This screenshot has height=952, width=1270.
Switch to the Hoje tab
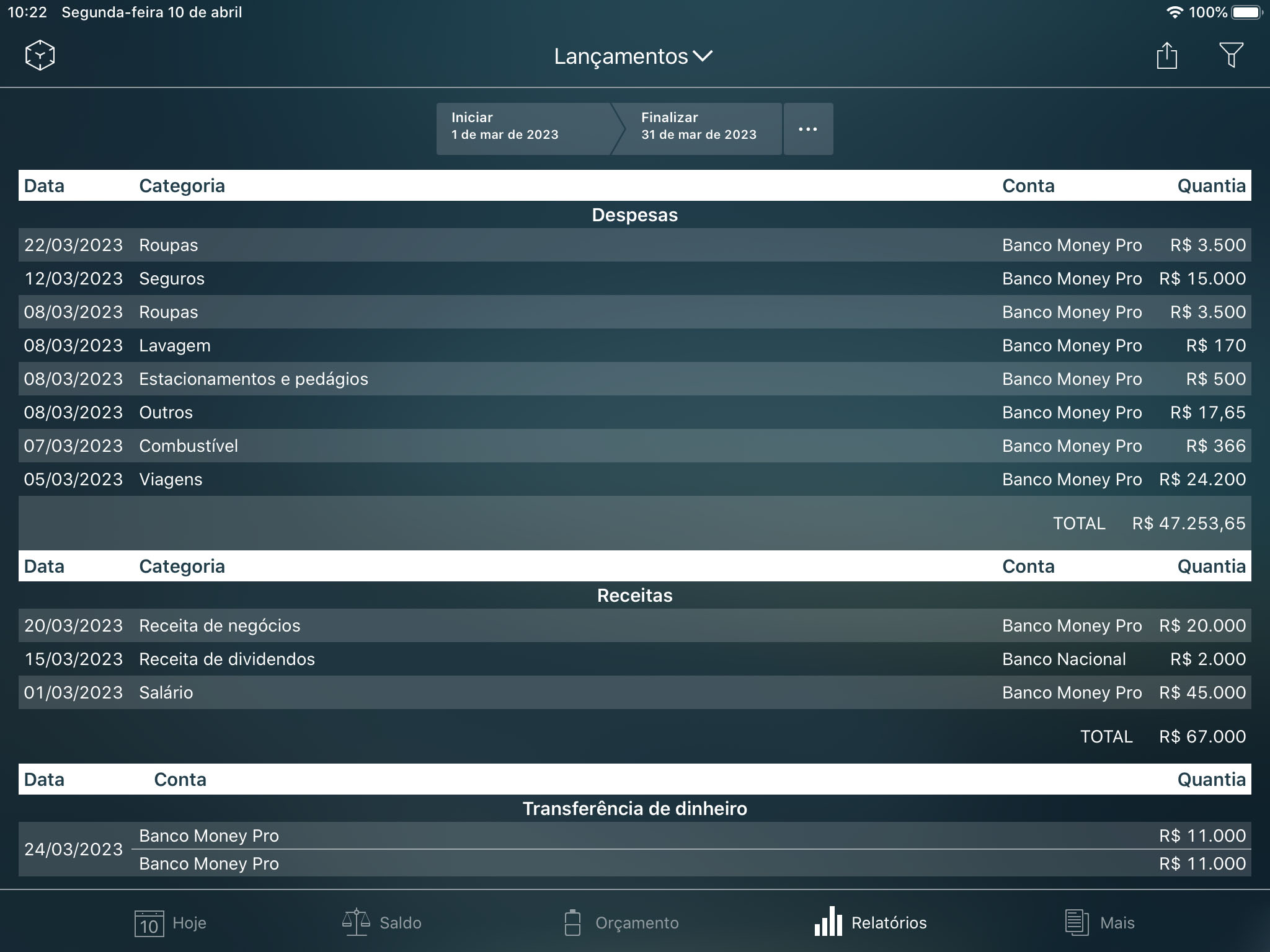pyautogui.click(x=170, y=923)
